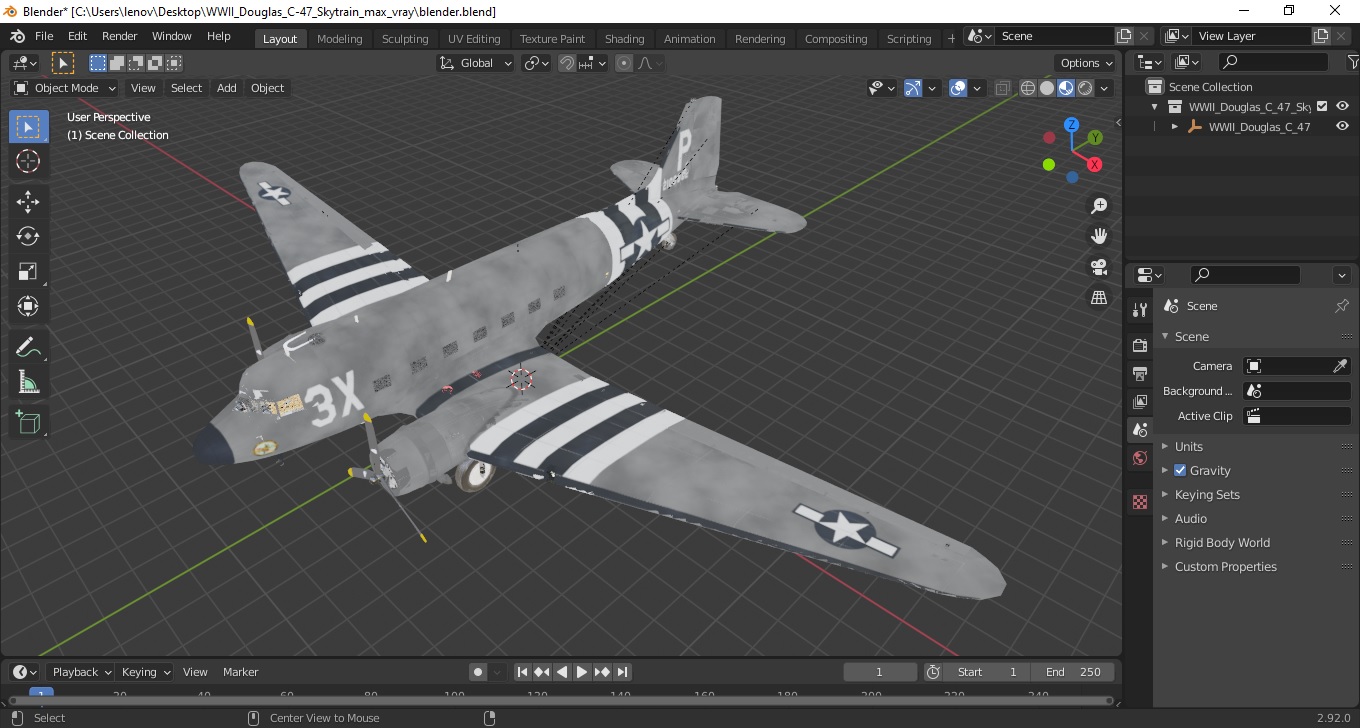This screenshot has height=728, width=1360.
Task: Open the viewport Add menu
Action: pyautogui.click(x=227, y=88)
